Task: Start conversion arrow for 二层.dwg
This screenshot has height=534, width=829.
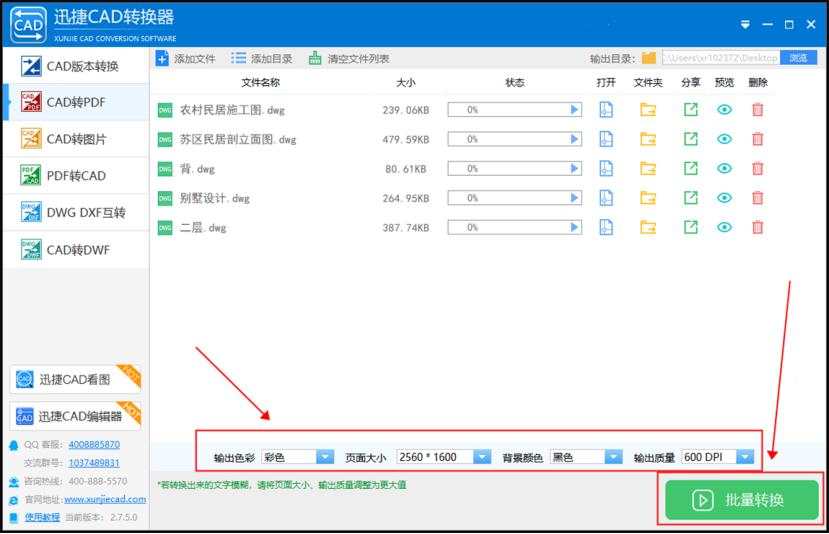Action: coord(575,227)
